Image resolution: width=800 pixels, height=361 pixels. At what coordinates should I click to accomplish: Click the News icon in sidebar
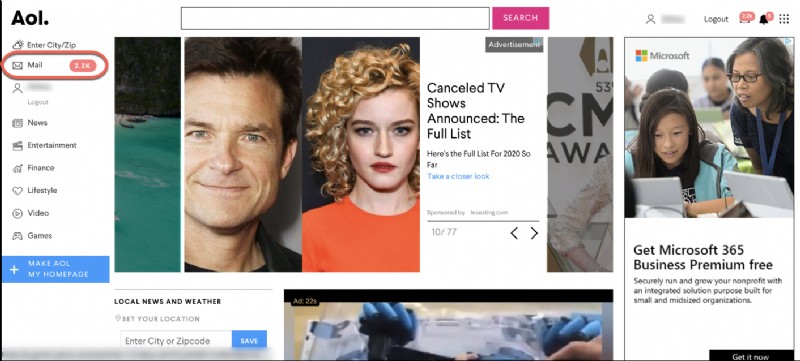(x=18, y=123)
